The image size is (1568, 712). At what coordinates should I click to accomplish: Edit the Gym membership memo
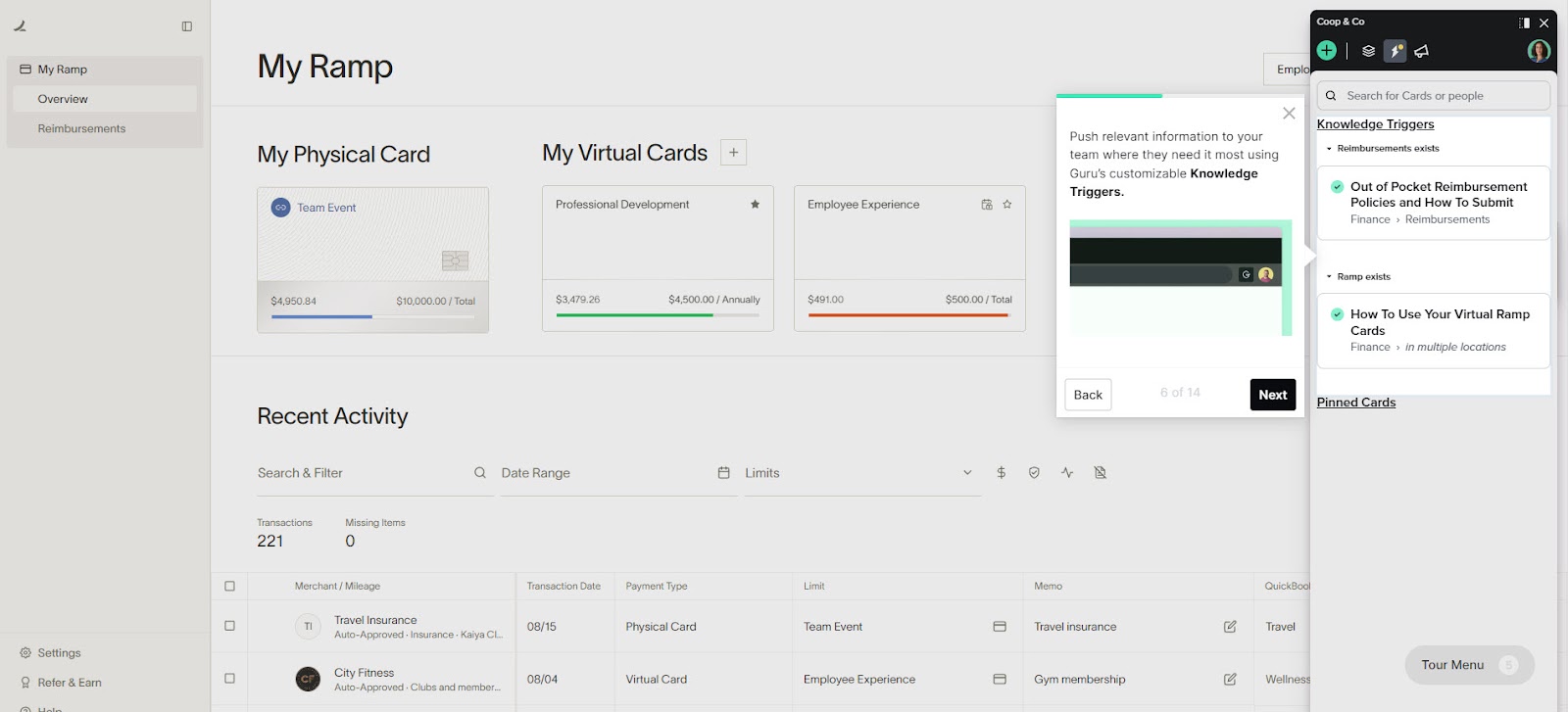click(x=1230, y=680)
